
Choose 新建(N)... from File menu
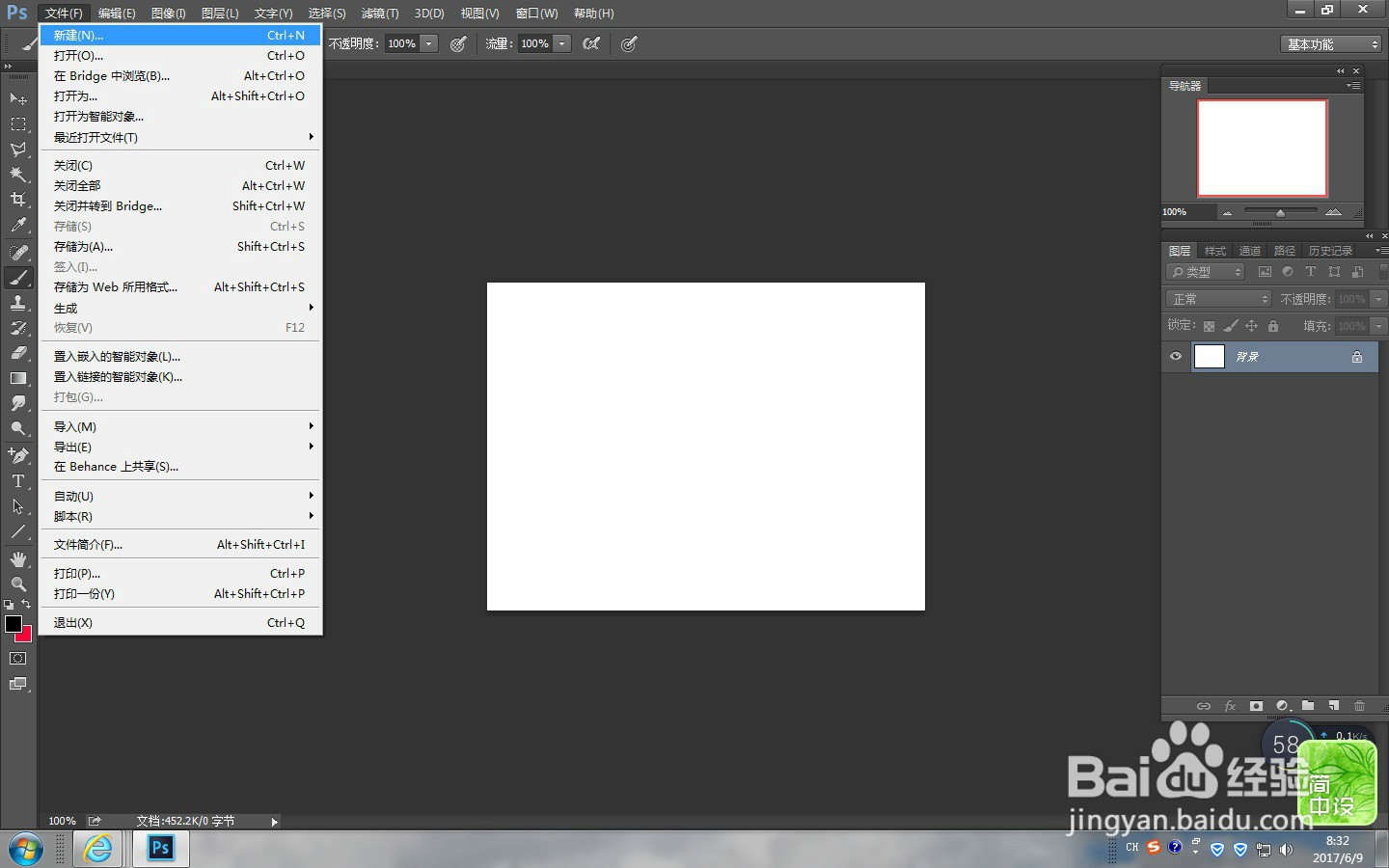(180, 35)
